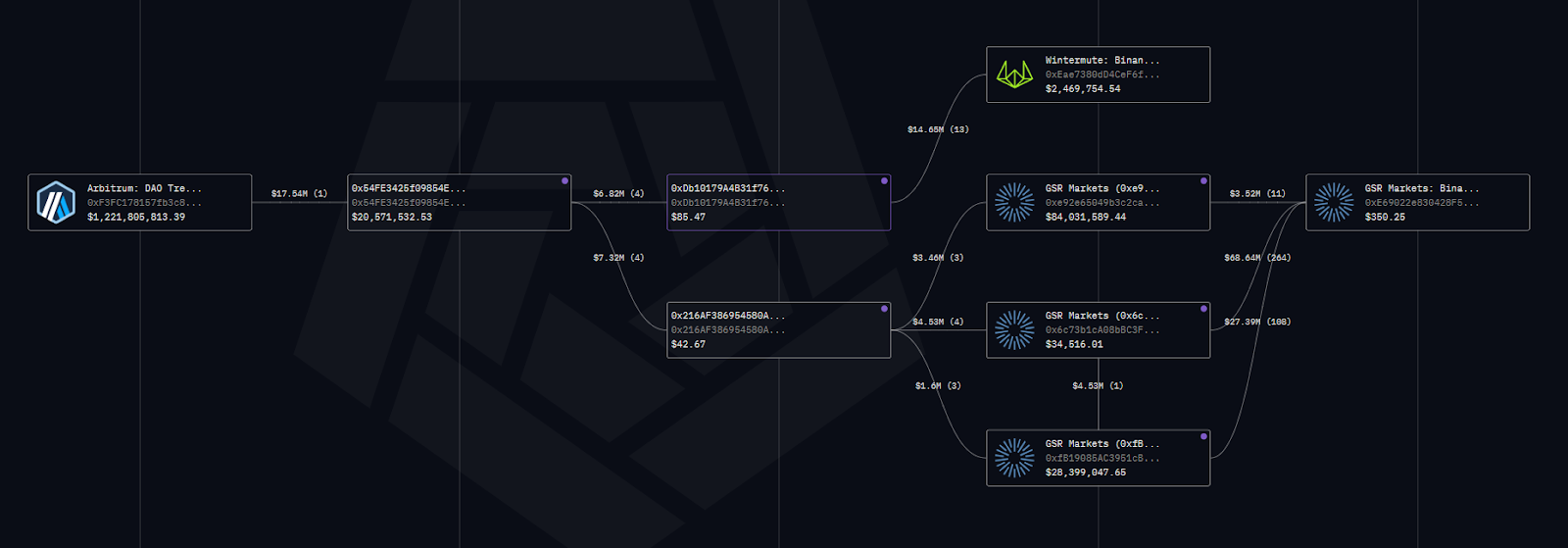The image size is (1568, 548).
Task: Click the GSR Markets (0x6c...) starburst icon
Action: pyautogui.click(x=1014, y=330)
